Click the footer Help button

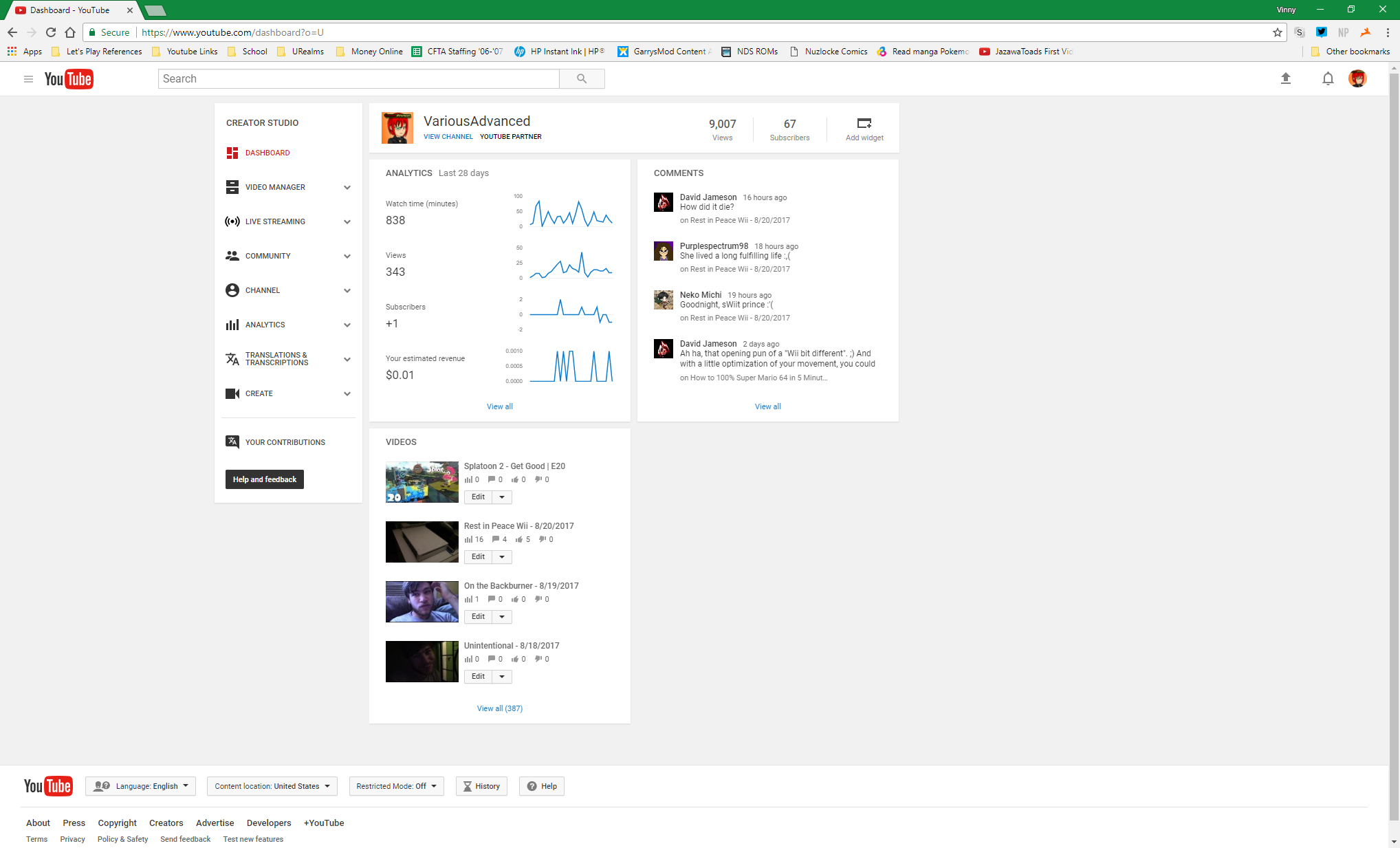pos(542,786)
